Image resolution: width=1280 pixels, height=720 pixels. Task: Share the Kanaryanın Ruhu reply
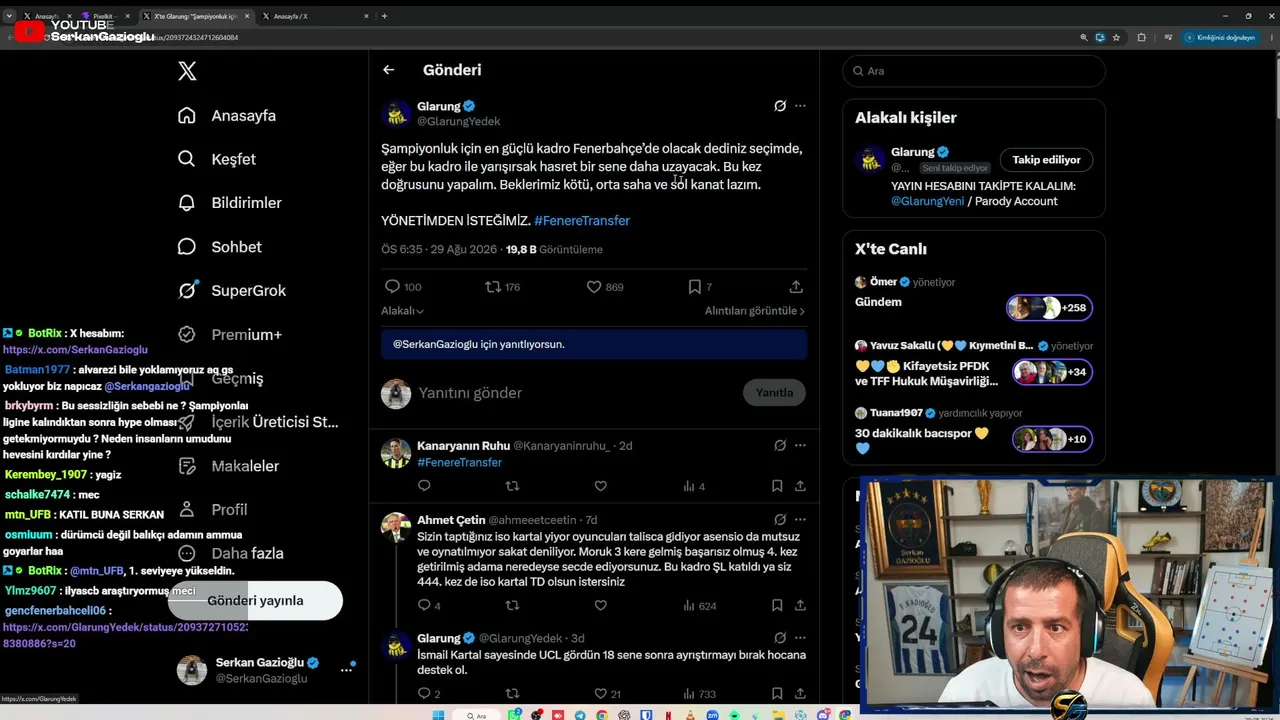[800, 486]
